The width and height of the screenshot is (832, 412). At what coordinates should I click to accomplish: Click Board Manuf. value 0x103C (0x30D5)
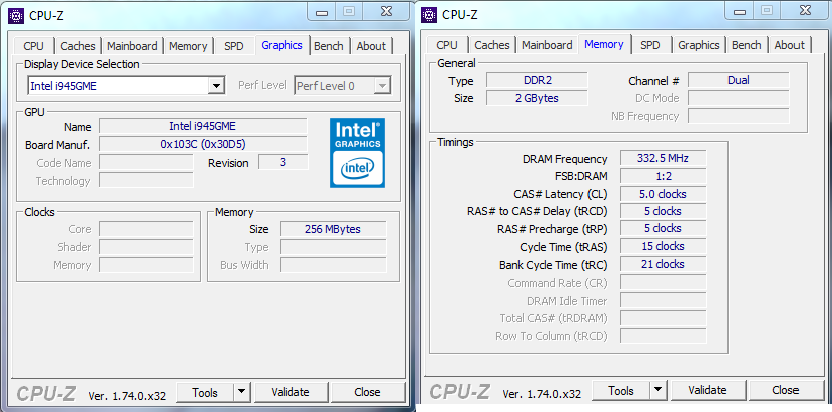203,144
